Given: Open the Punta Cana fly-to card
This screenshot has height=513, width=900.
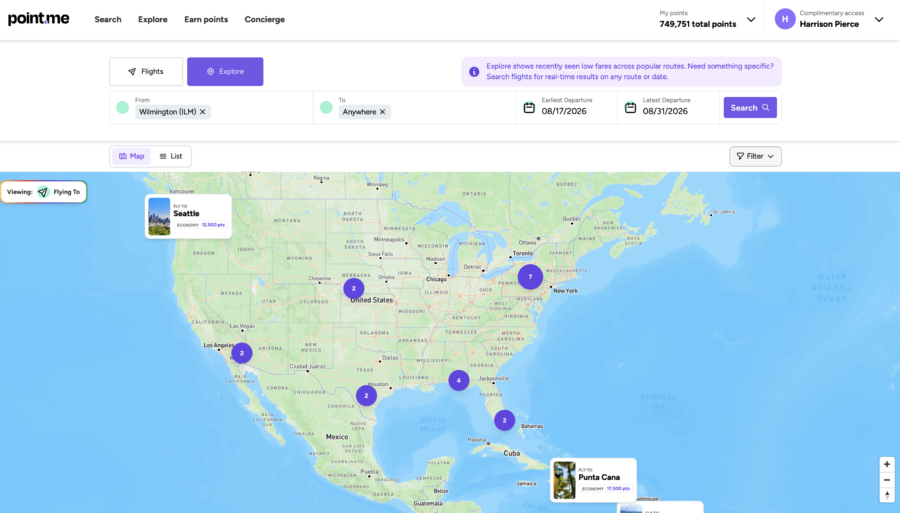Looking at the screenshot, I should tap(593, 480).
